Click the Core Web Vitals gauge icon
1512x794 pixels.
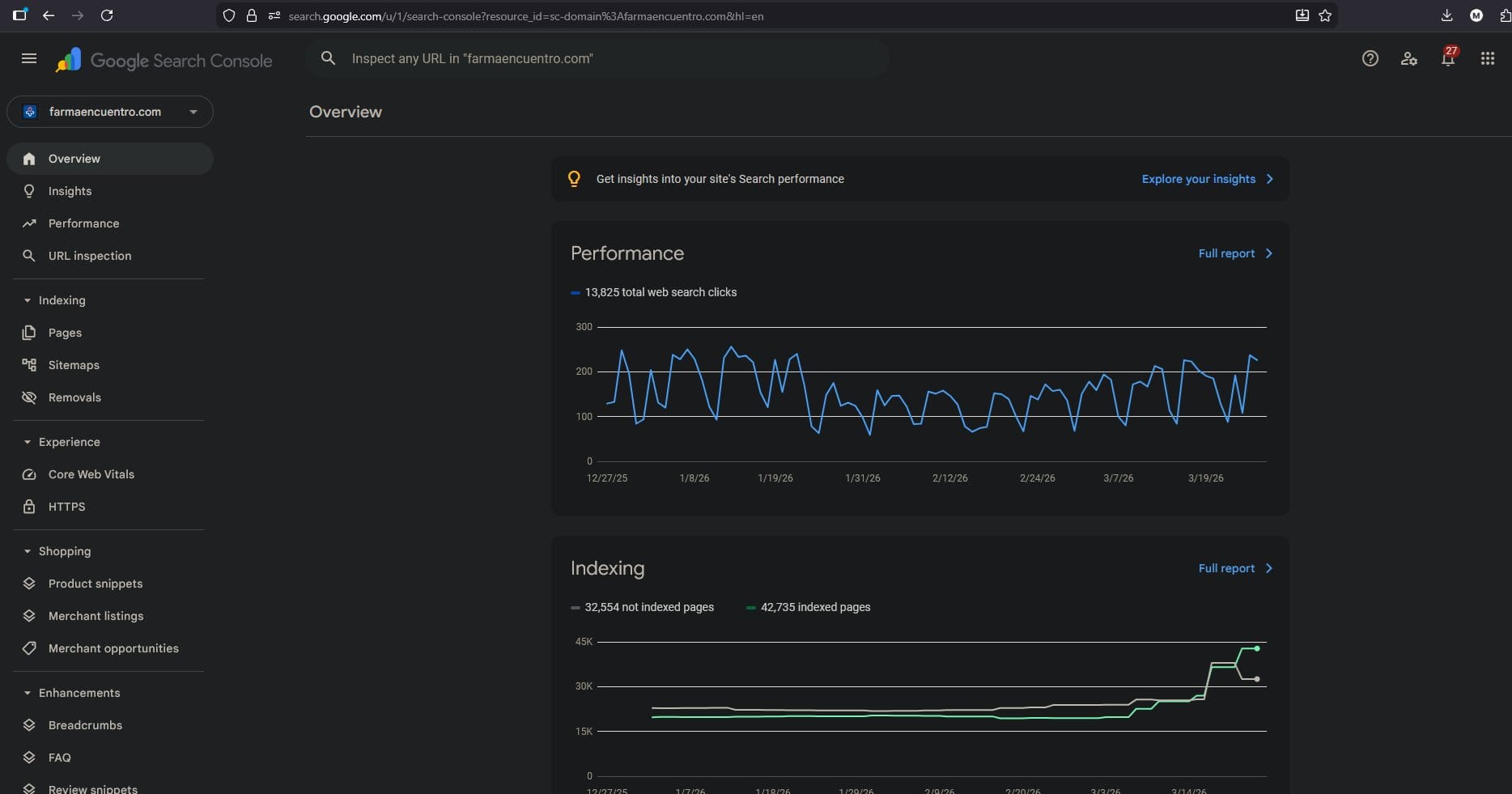coord(29,474)
